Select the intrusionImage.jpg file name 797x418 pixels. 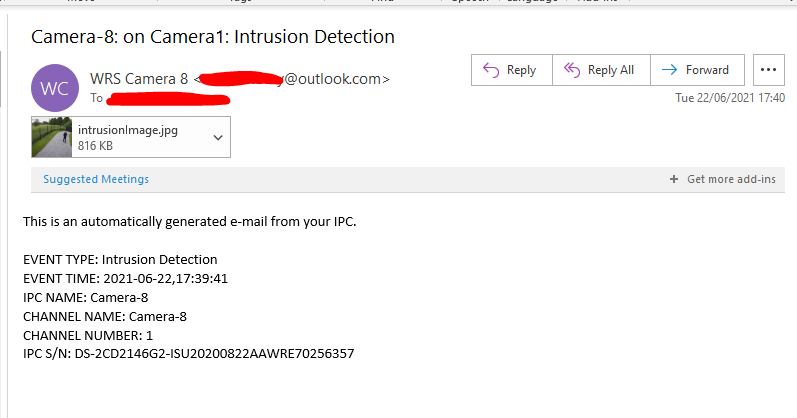(x=127, y=130)
